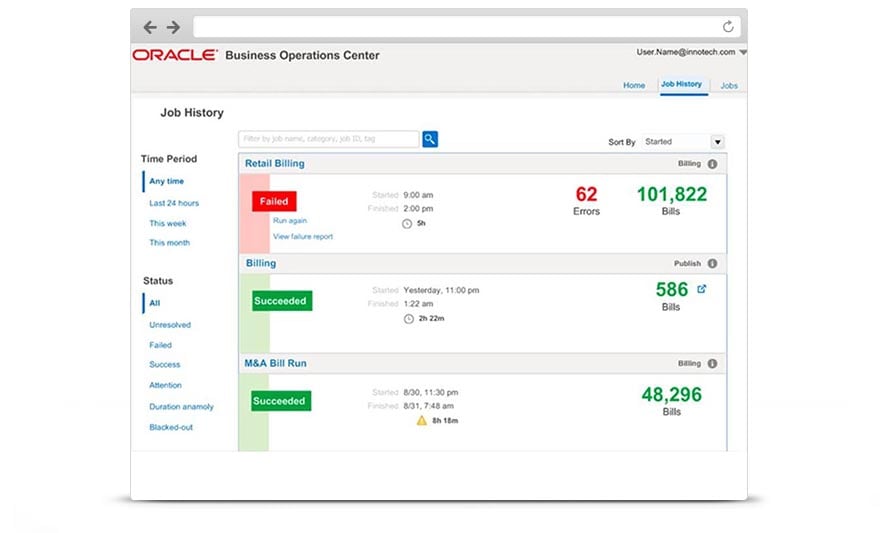This screenshot has width=880, height=533.
Task: Filter time period to This week
Action: (167, 223)
